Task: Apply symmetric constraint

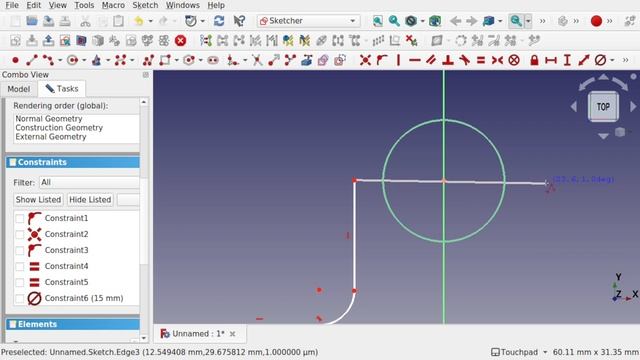Action: pyautogui.click(x=497, y=60)
